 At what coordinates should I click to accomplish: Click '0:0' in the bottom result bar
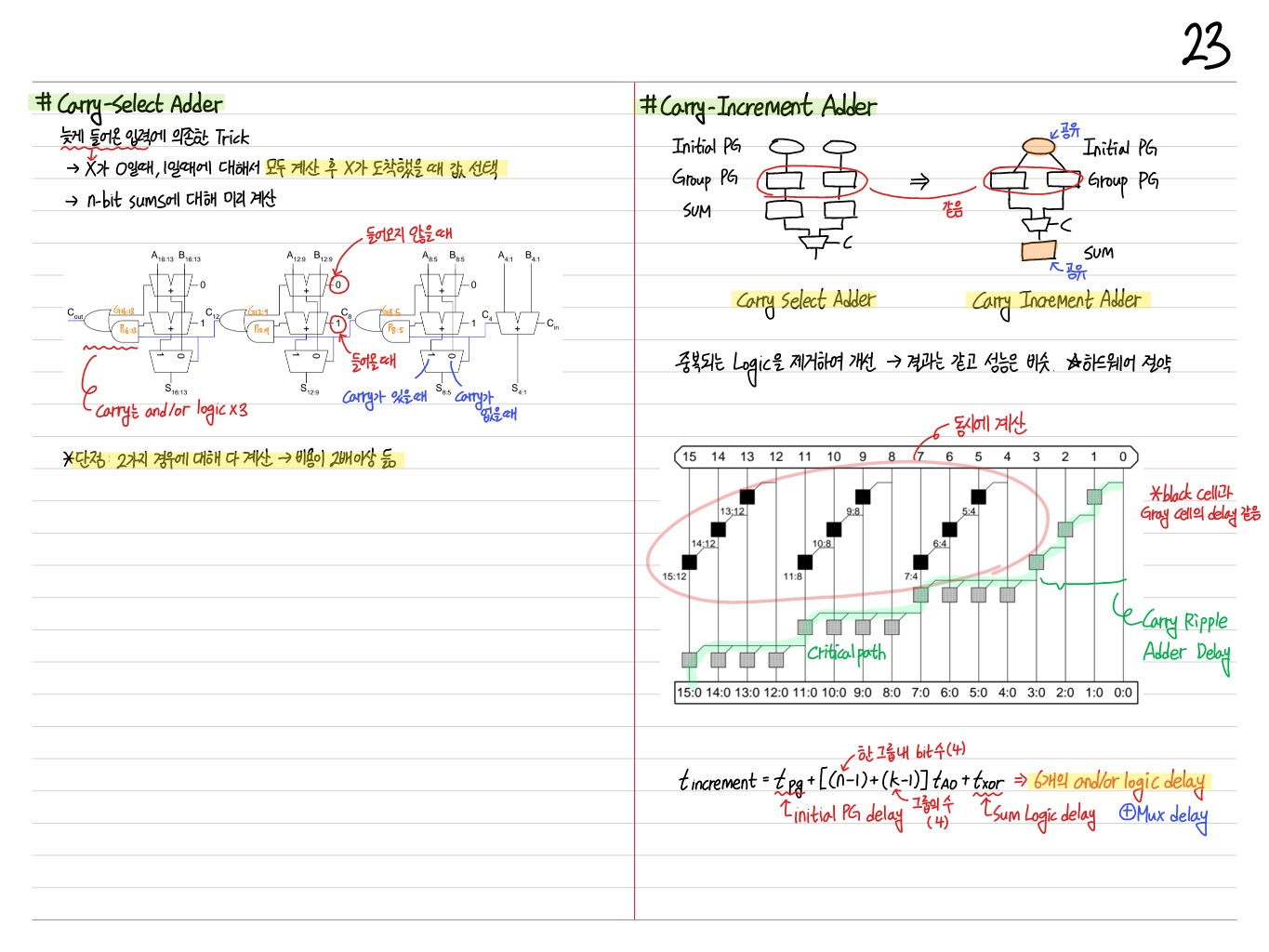[x=1123, y=693]
